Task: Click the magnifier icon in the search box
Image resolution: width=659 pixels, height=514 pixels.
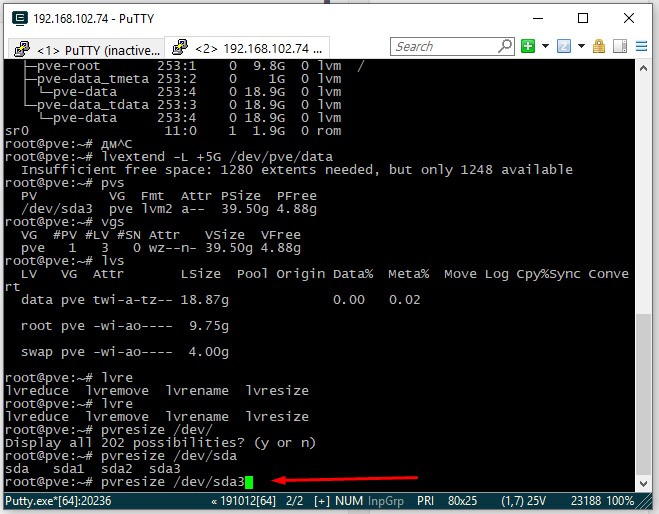Action: point(505,46)
